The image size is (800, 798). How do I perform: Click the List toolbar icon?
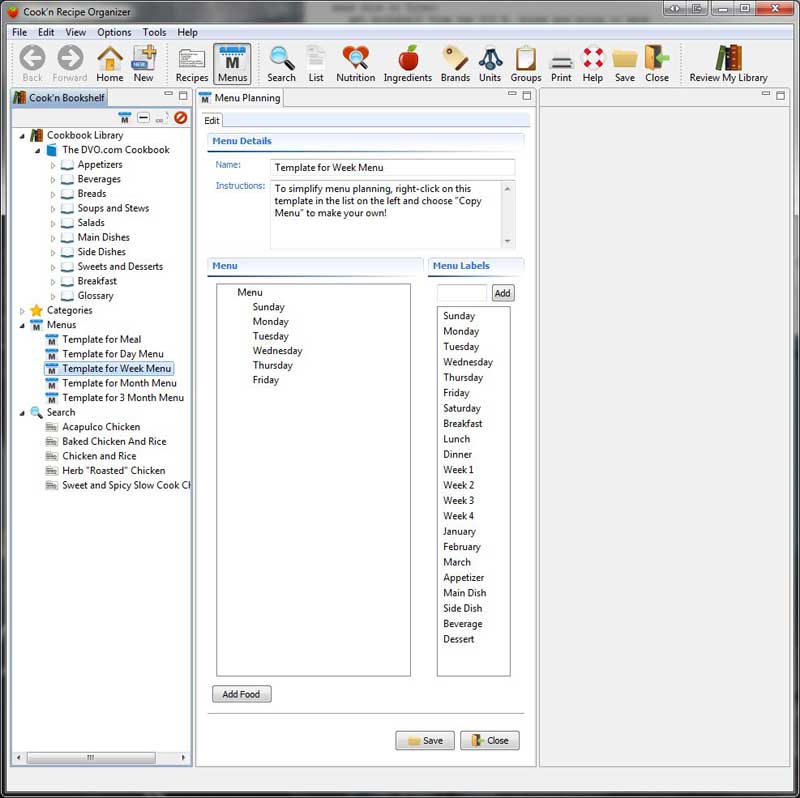click(x=316, y=64)
